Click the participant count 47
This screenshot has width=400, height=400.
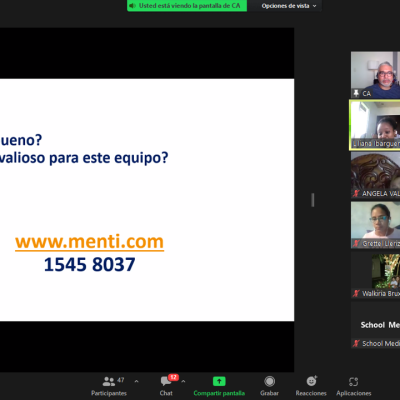[121, 380]
